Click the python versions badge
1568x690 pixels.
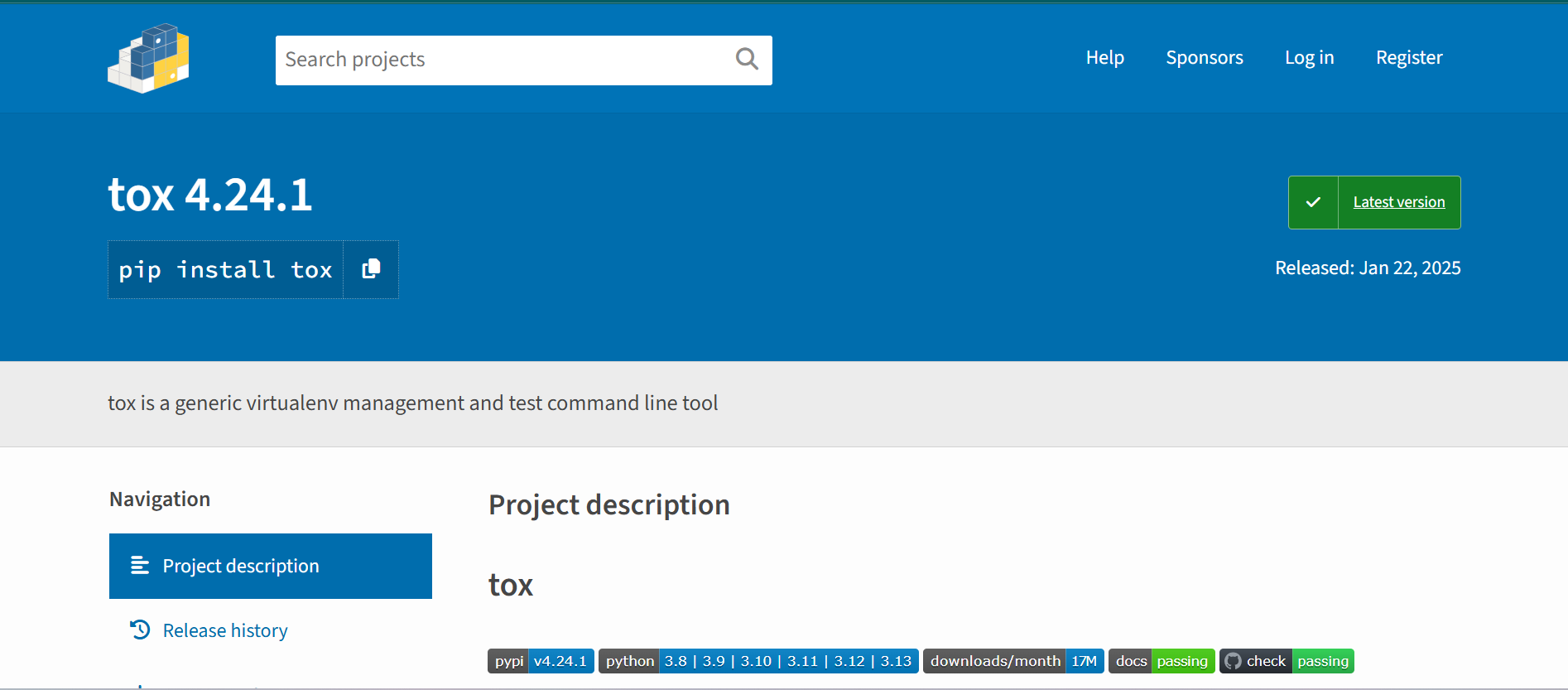758,661
